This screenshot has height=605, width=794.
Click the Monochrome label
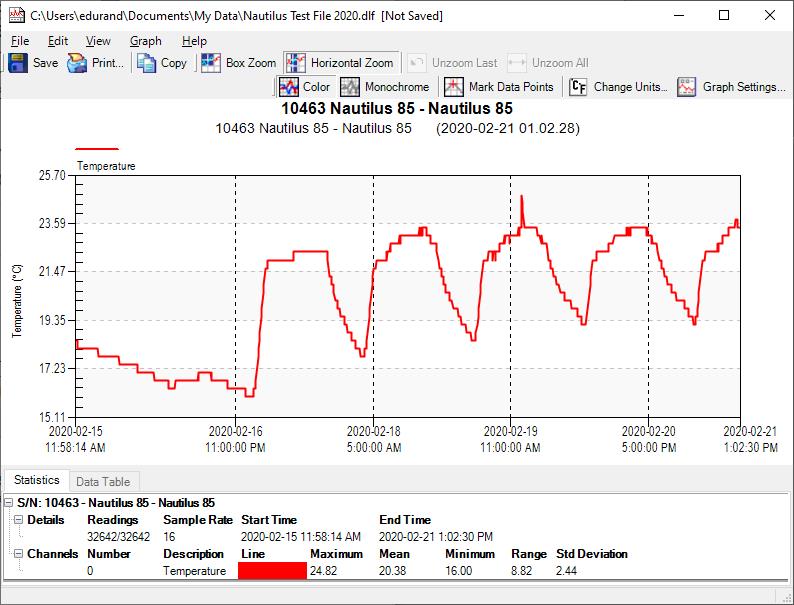pos(397,87)
